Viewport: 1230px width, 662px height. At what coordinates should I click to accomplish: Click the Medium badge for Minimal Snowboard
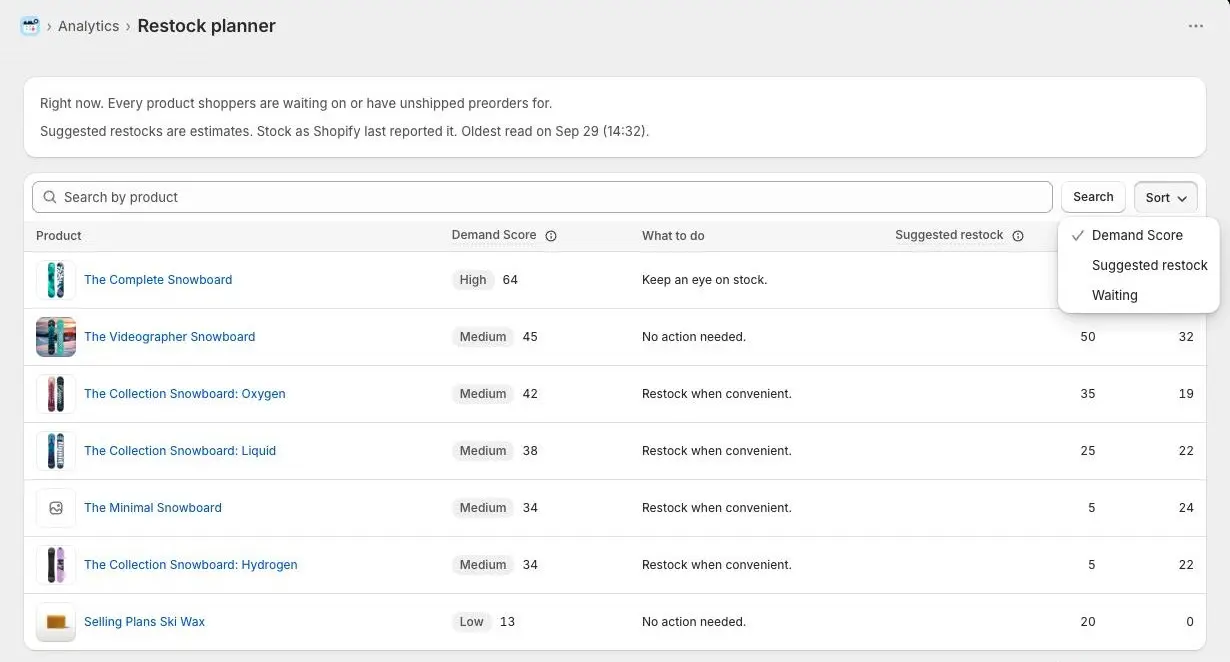483,508
